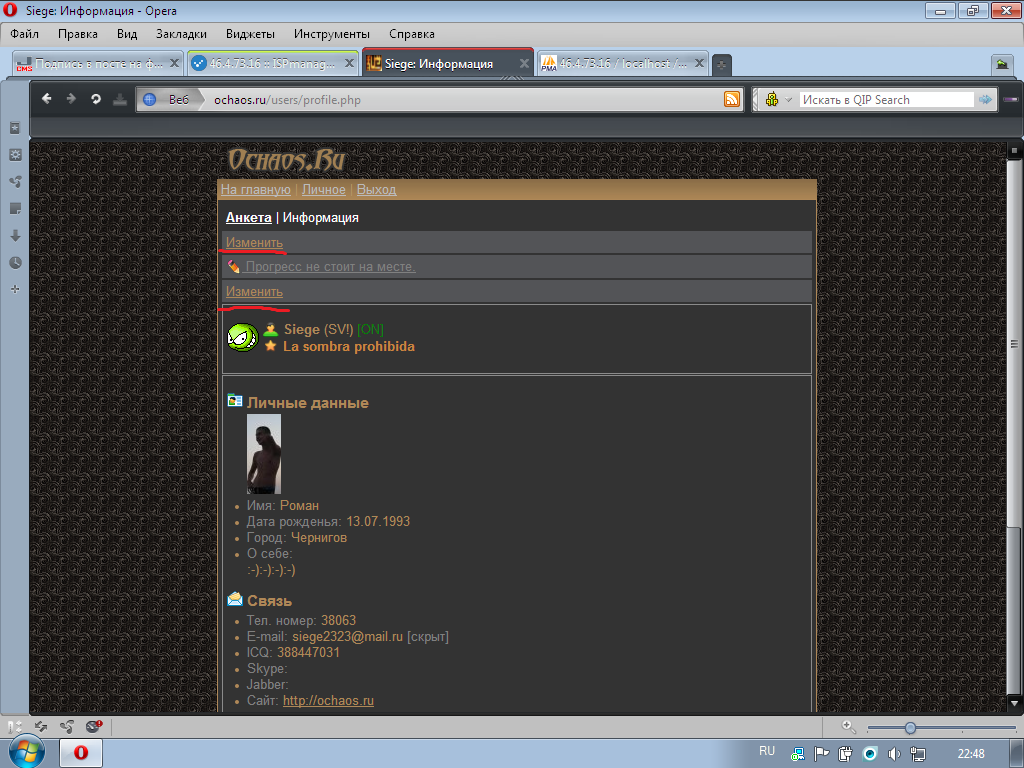This screenshot has width=1024, height=768.
Task: Click the Анкета link
Action: click(249, 217)
